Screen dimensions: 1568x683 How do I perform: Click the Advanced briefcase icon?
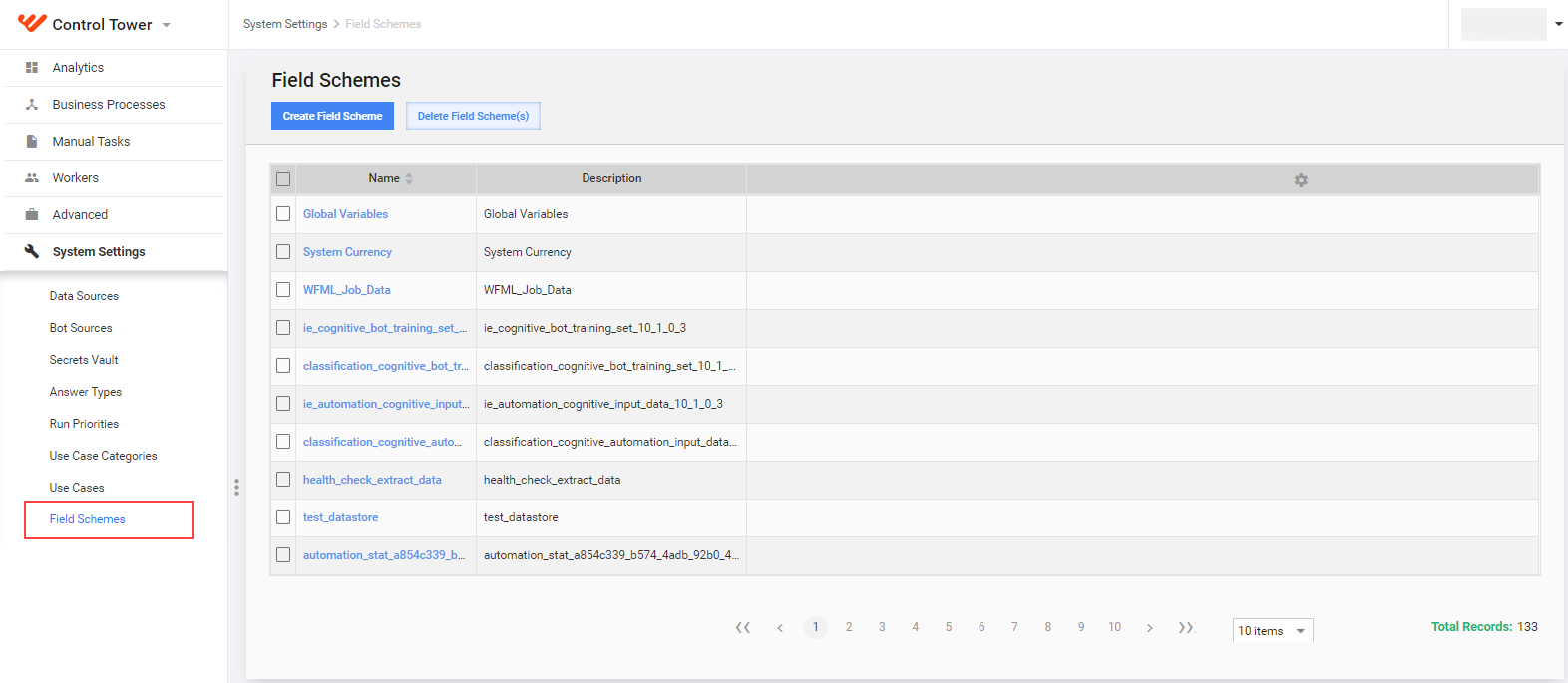[x=32, y=215]
